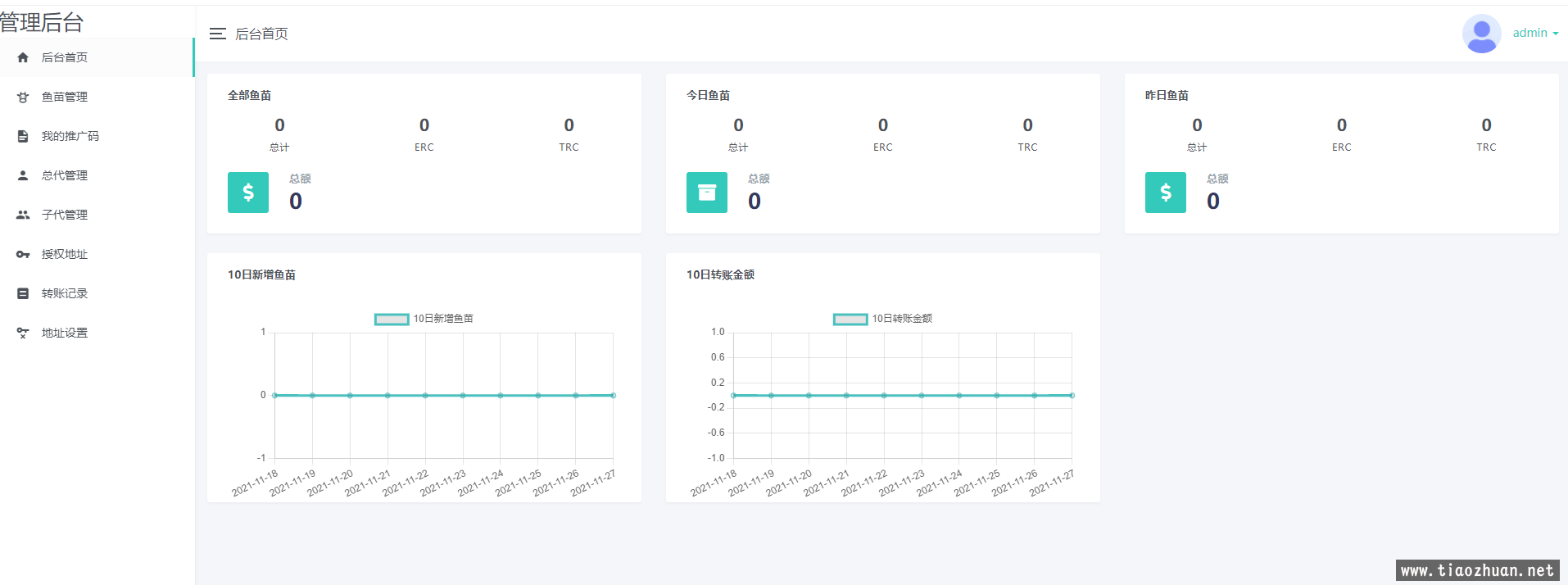This screenshot has height=585, width=1568.
Task: Click the archive box icon in 今日鱼苗 card
Action: pos(707,193)
